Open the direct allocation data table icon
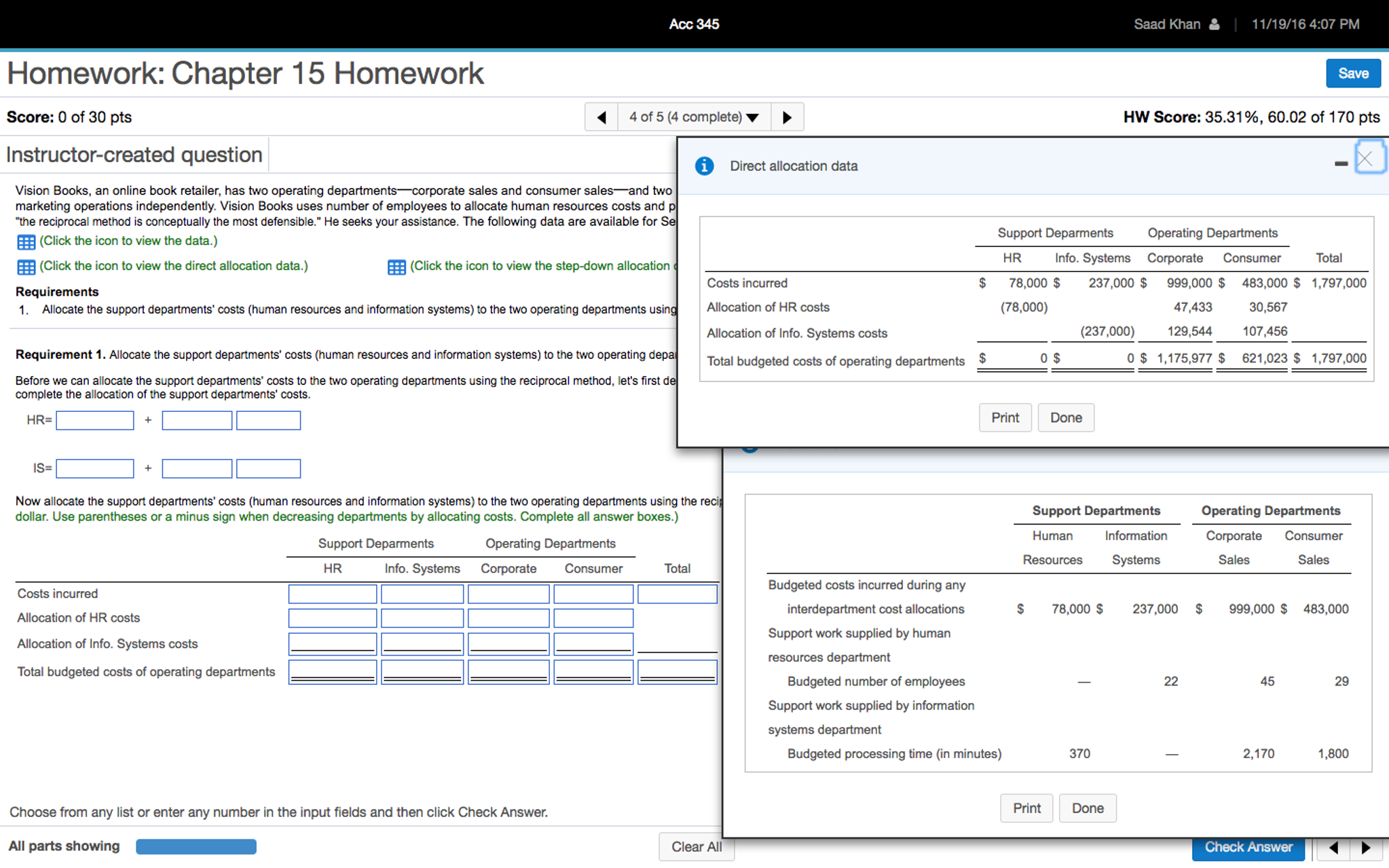Viewport: 1389px width, 868px height. (x=26, y=267)
